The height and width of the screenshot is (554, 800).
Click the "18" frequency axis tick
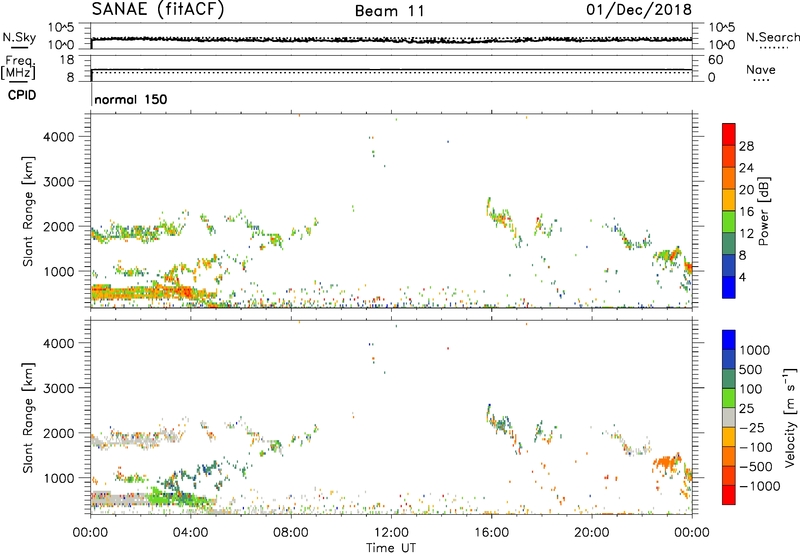pos(66,60)
